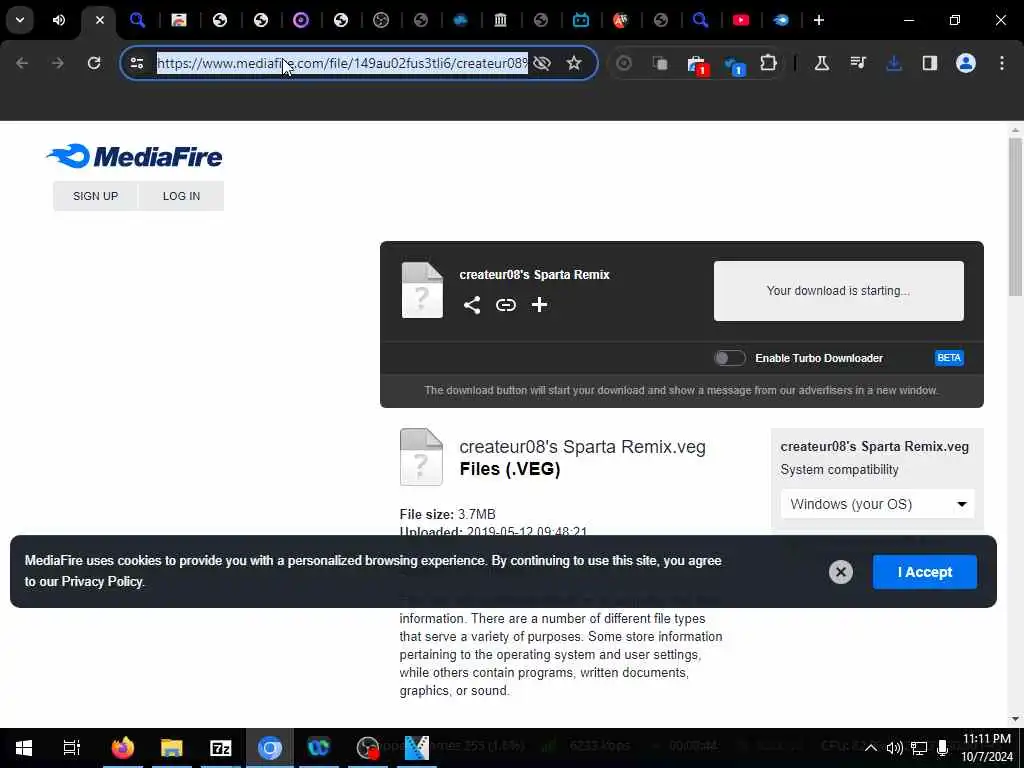This screenshot has width=1024, height=768.
Task: Mute tab using the speaker icon in tab strip
Action: tap(59, 20)
